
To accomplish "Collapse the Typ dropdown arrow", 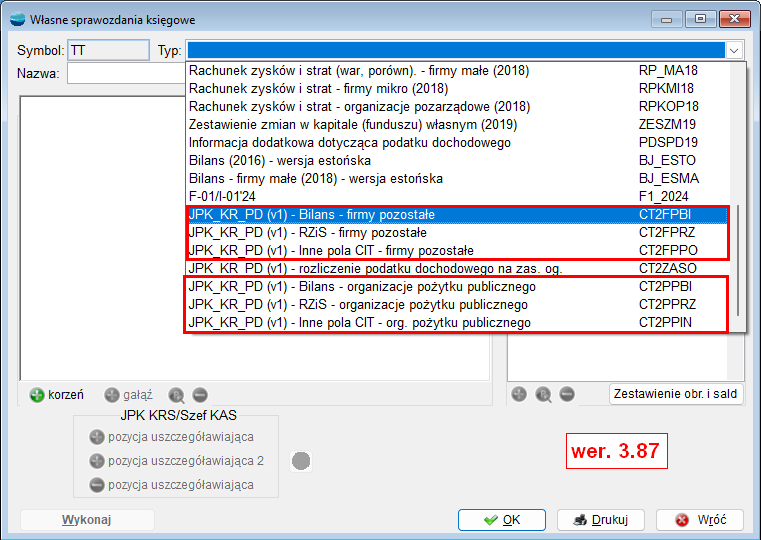I will pos(735,50).
